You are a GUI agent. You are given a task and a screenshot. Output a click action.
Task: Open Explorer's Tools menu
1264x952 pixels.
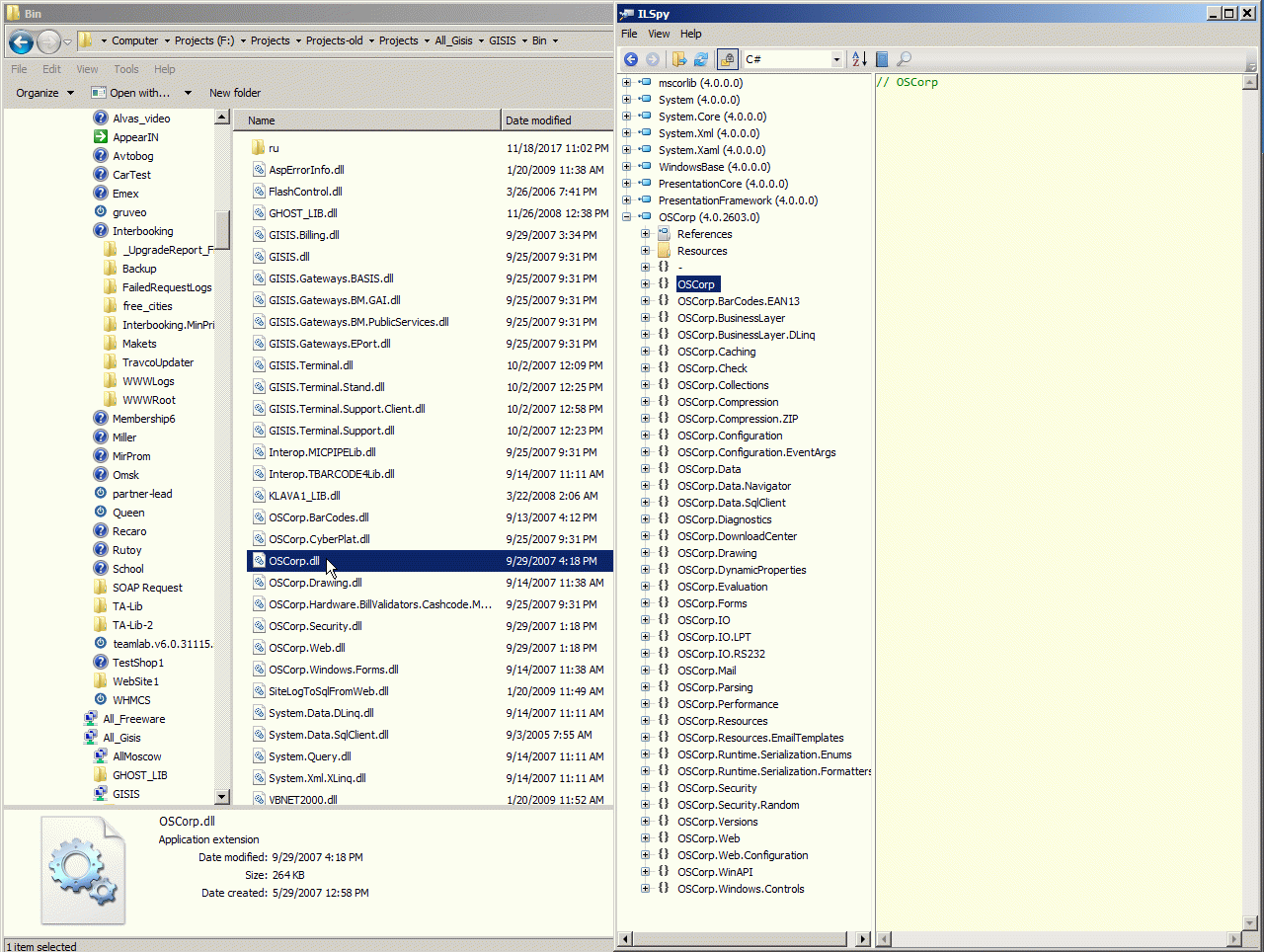tap(126, 69)
